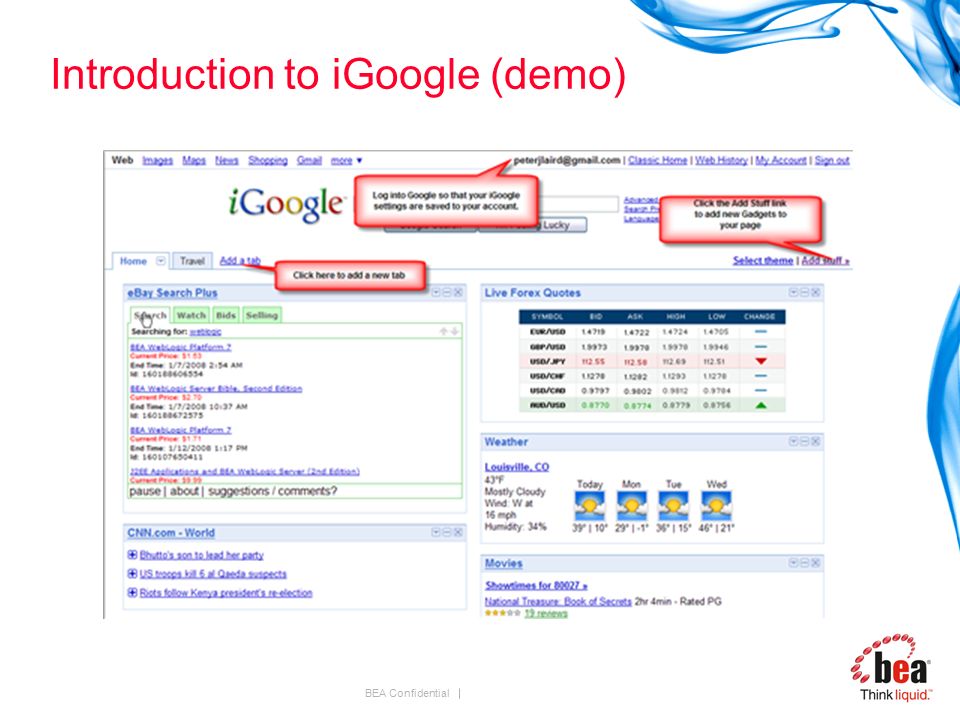
Task: Click Mon weather forecast icon
Action: click(631, 506)
